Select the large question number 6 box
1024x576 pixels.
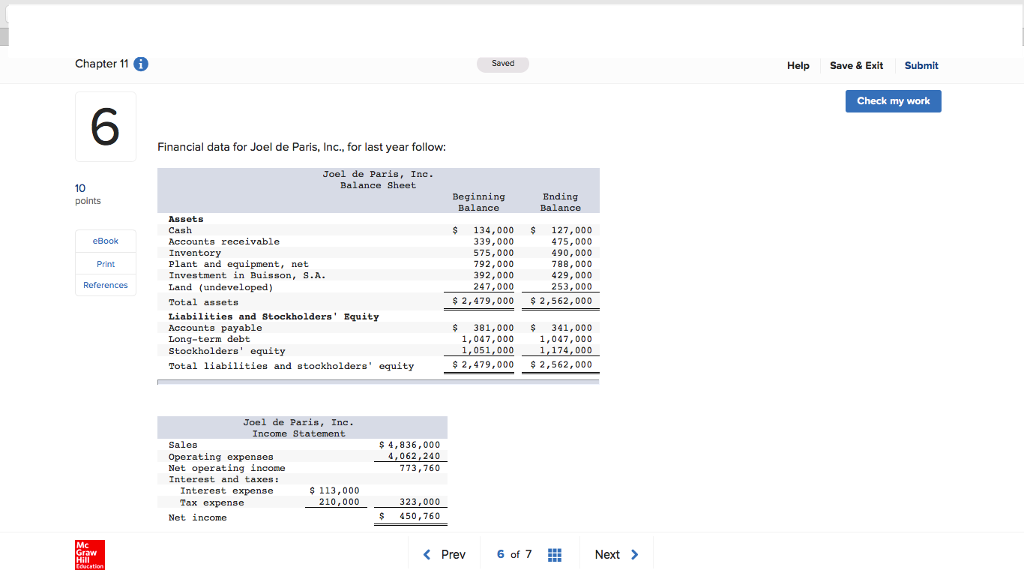(105, 125)
